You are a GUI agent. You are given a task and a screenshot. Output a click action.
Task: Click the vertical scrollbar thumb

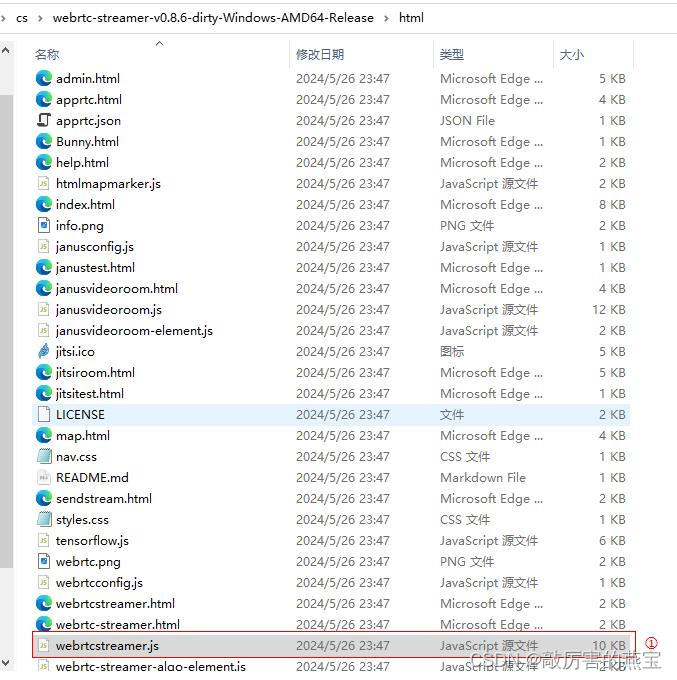pyautogui.click(x=7, y=331)
